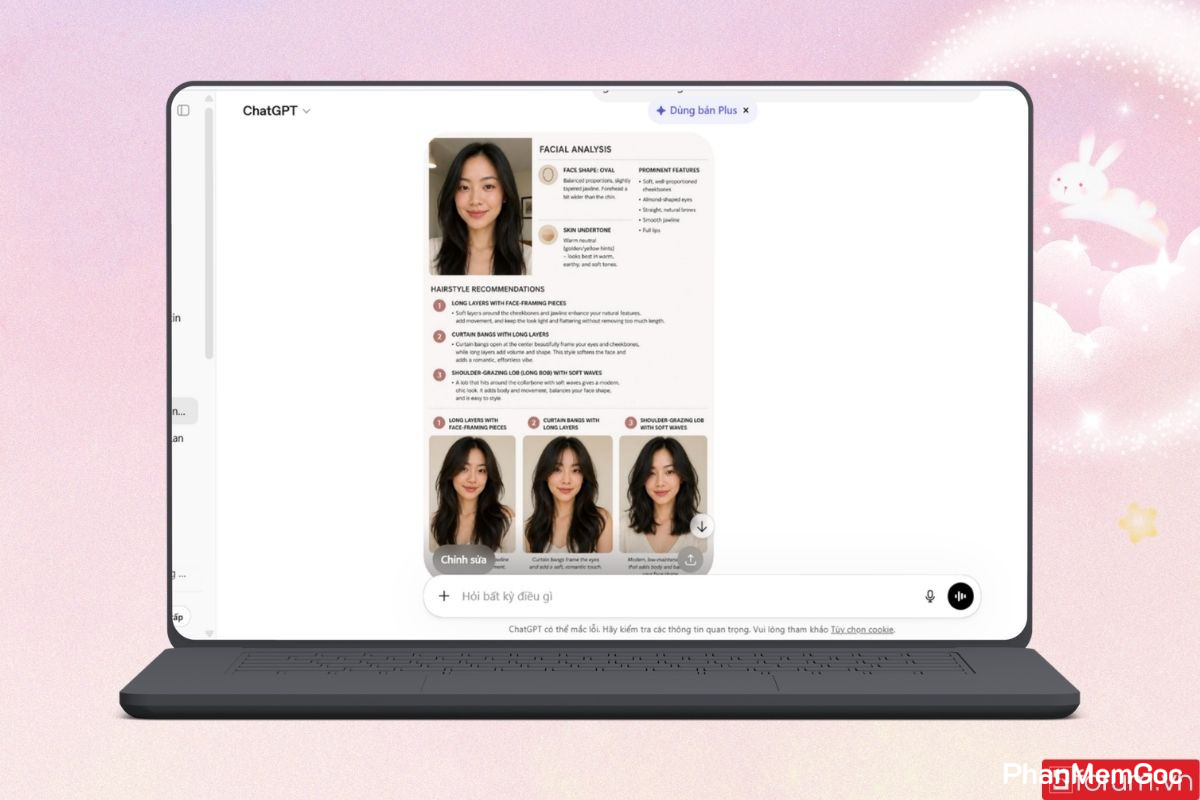Image resolution: width=1200 pixels, height=800 pixels.
Task: Start voice mode with the black waveform button
Action: [x=960, y=596]
